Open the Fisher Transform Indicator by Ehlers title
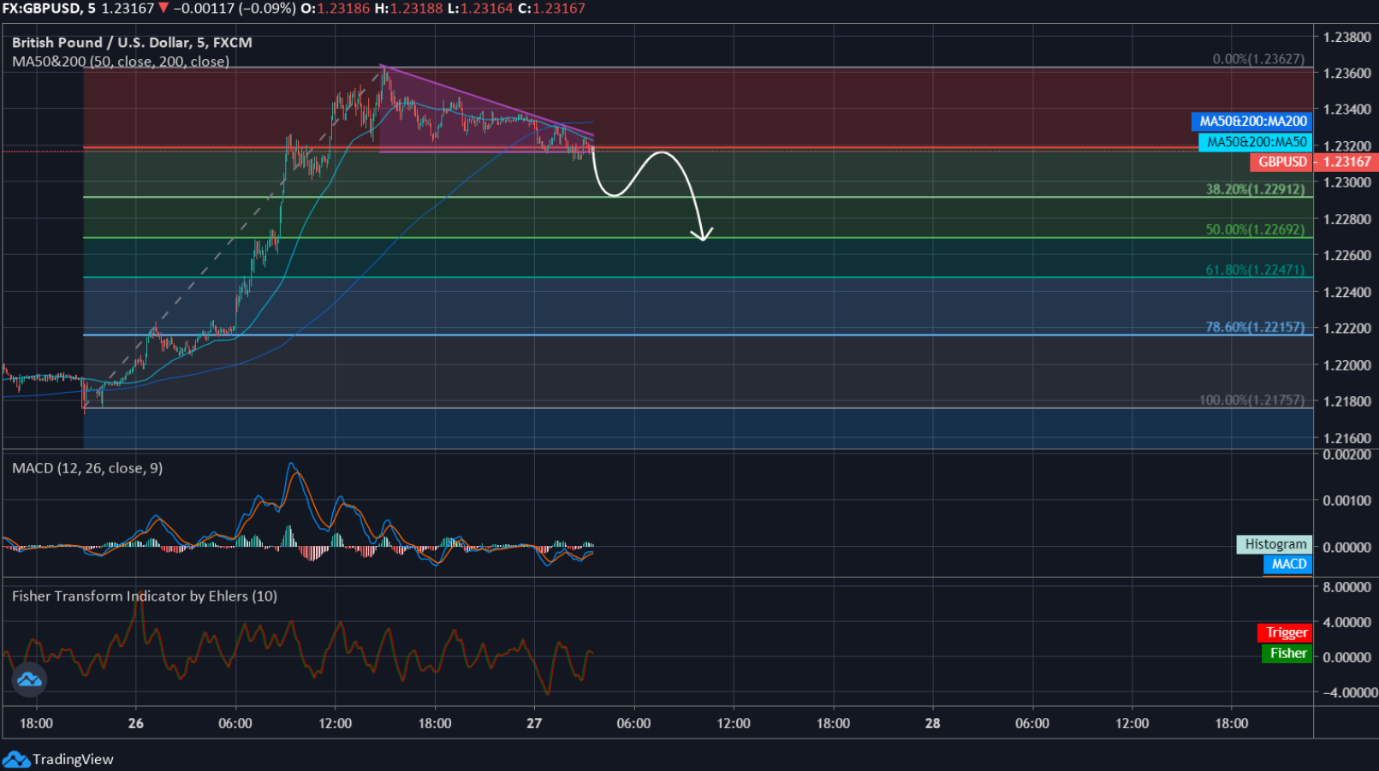The image size is (1379, 771). tap(144, 596)
